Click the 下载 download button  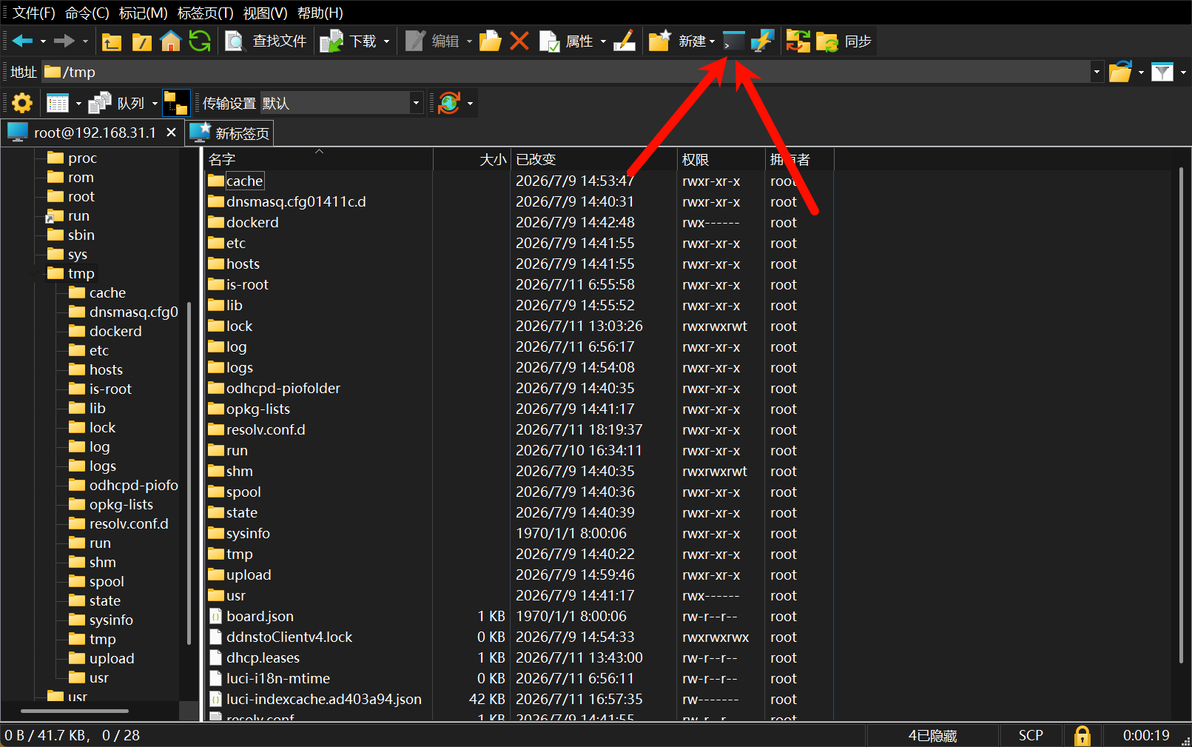point(349,41)
